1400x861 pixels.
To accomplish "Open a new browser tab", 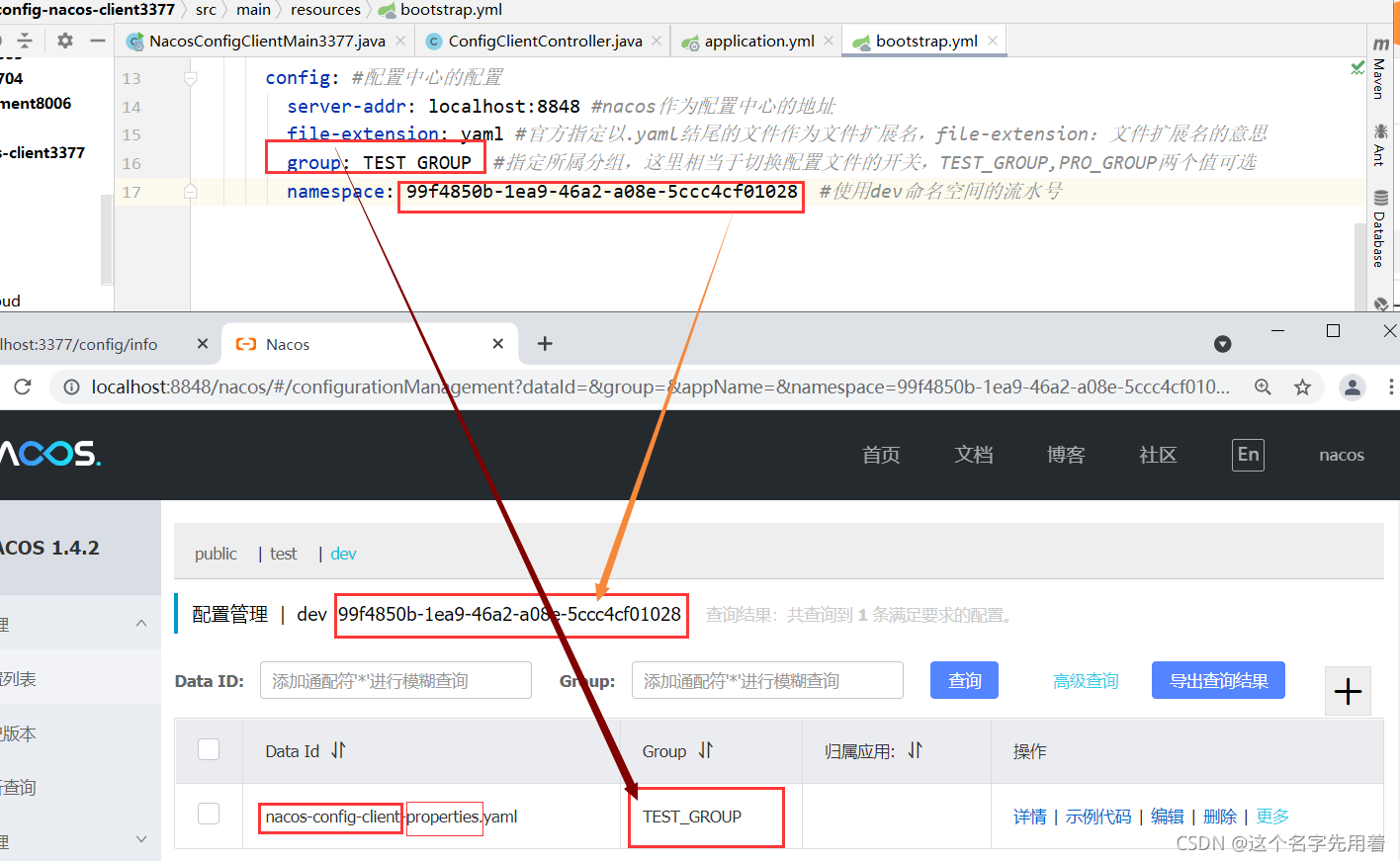I will coord(545,344).
